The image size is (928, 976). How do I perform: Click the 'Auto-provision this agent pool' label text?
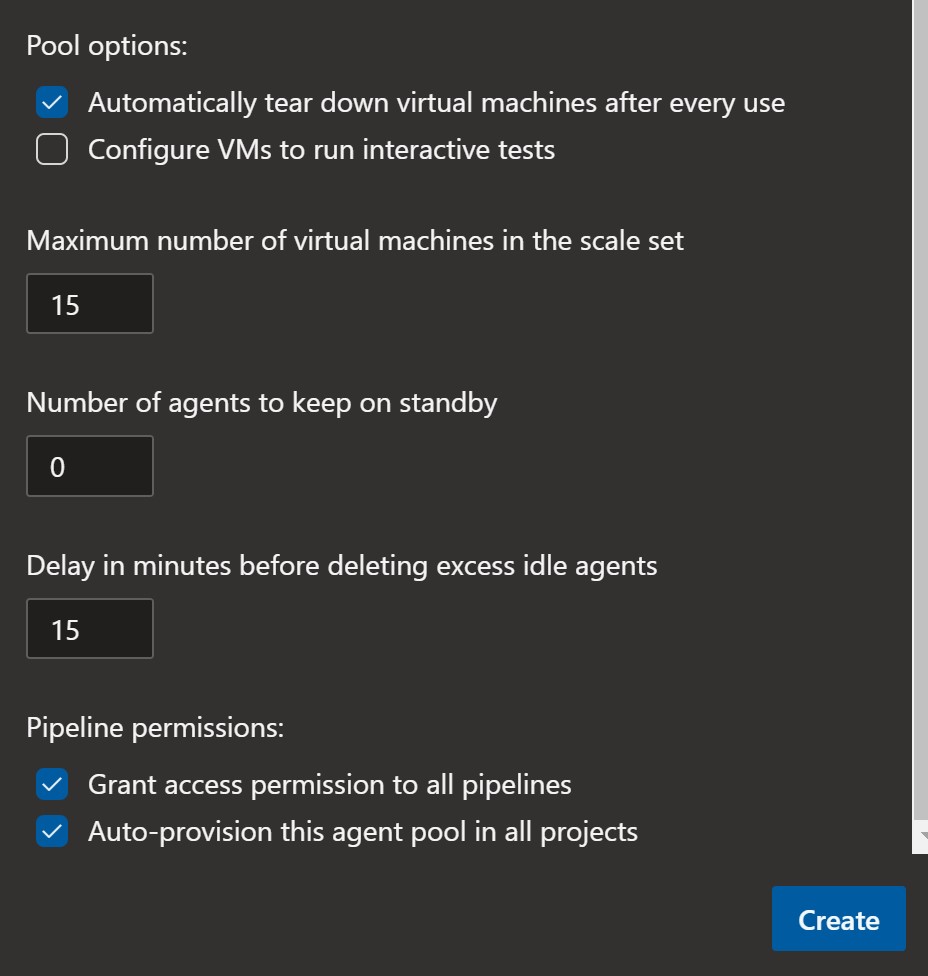[363, 832]
